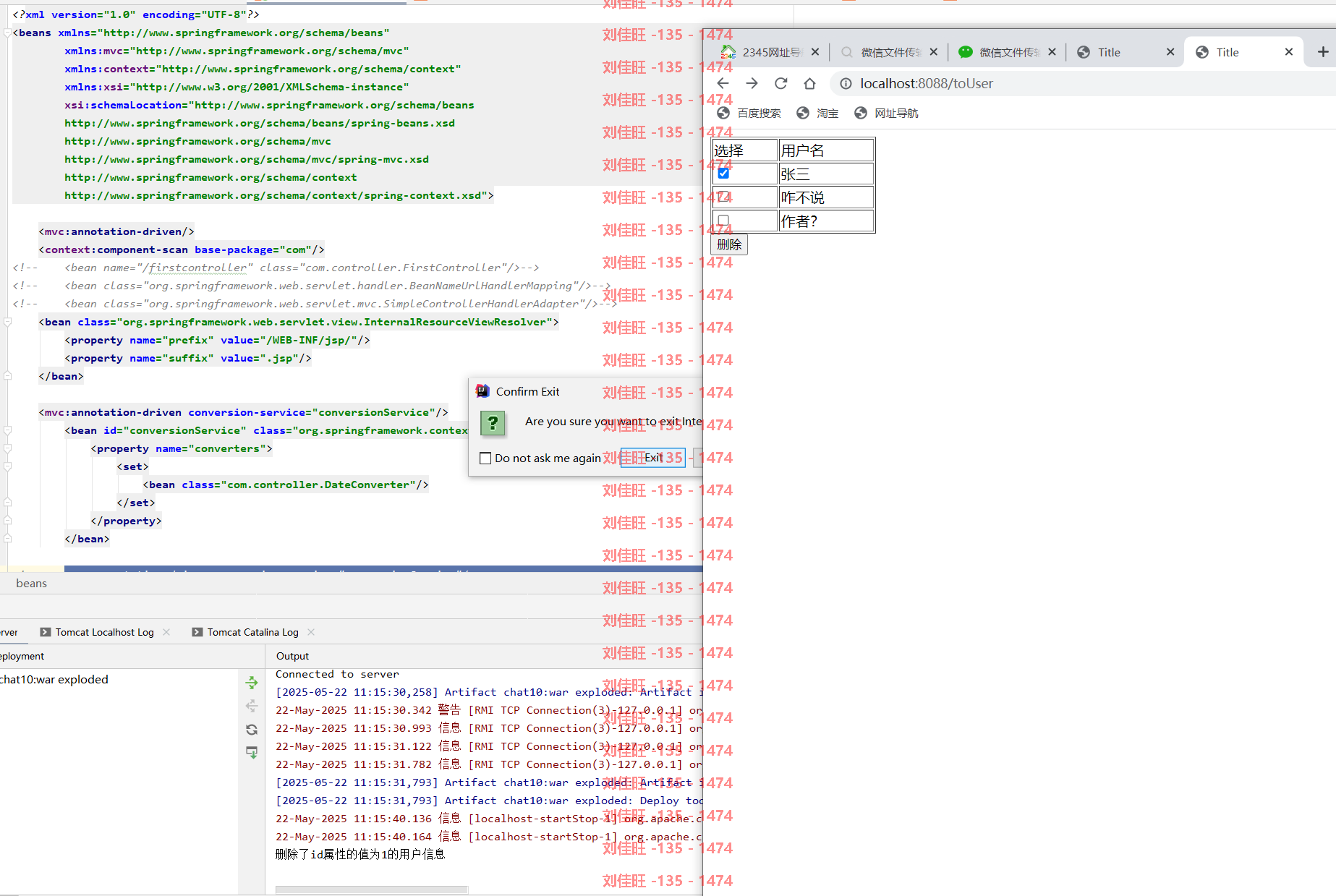Open the 网址导航 bookmark
1336x896 pixels.
(886, 114)
